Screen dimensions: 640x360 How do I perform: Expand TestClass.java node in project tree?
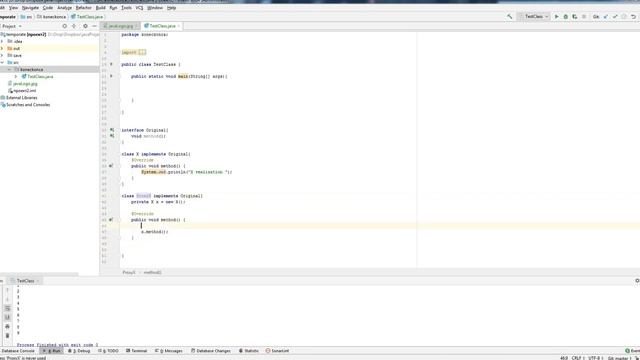click(16, 77)
